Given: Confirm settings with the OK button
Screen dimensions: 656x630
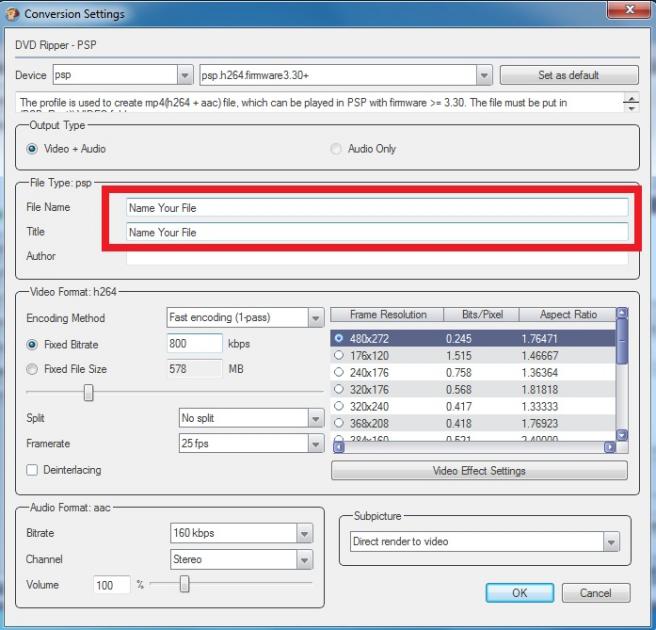Looking at the screenshot, I should [519, 593].
